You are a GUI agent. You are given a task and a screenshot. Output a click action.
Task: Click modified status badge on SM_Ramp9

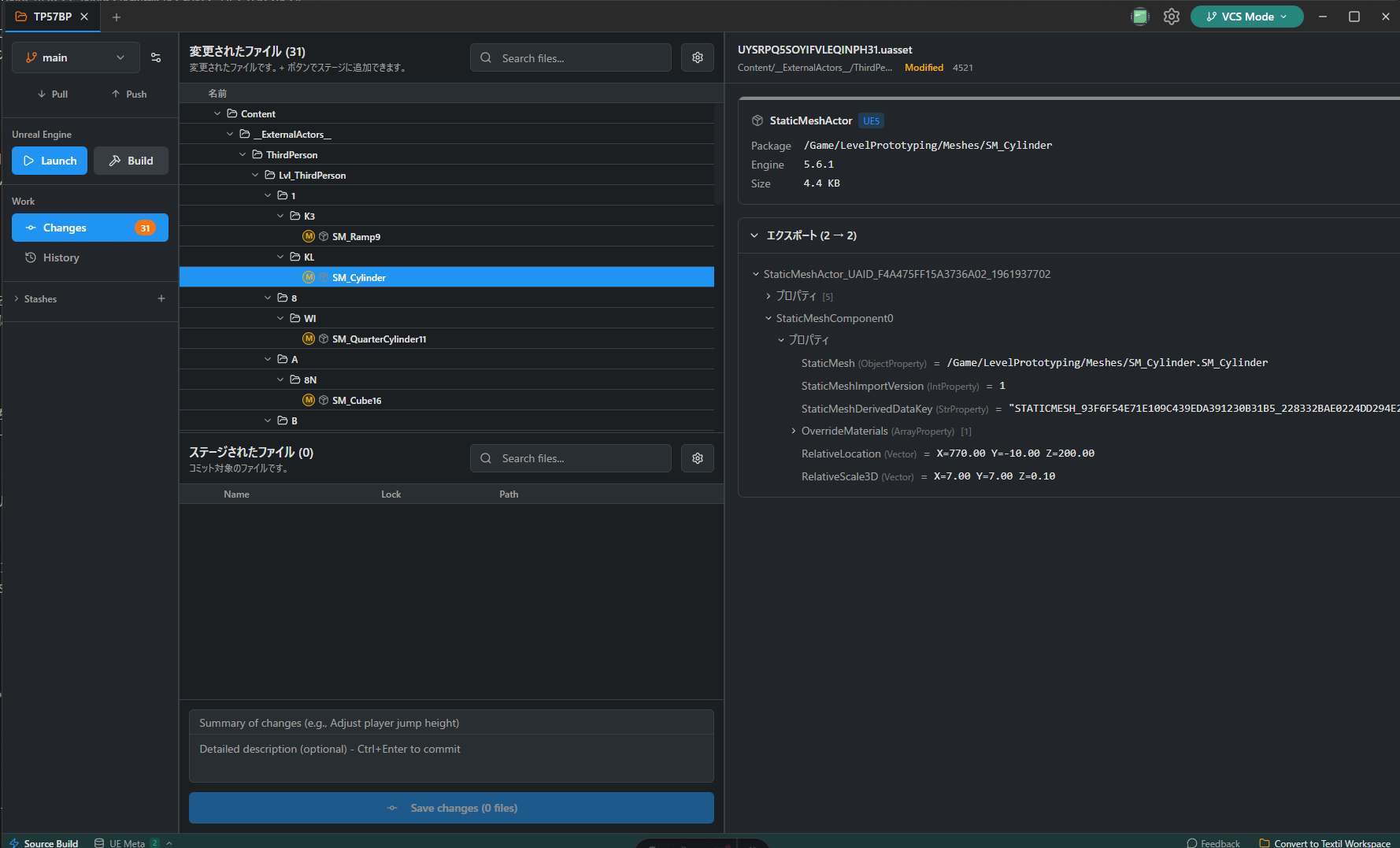tap(309, 236)
